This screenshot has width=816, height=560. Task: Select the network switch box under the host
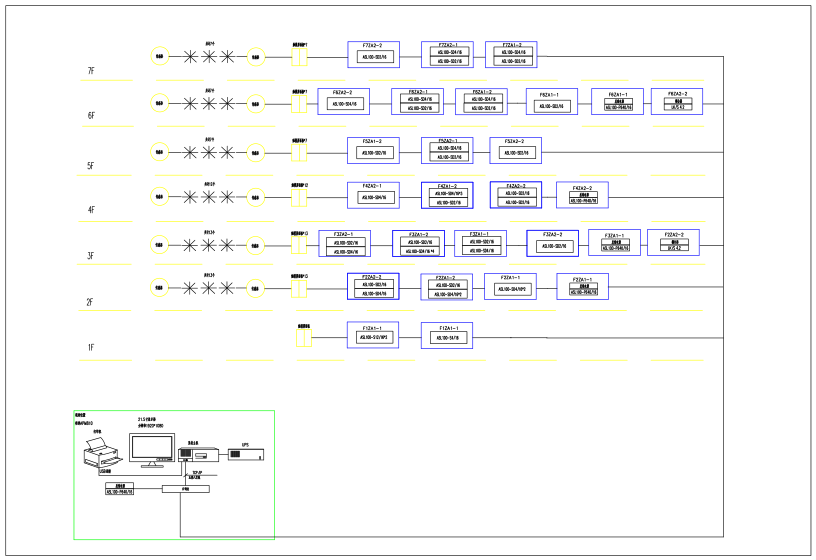point(186,489)
